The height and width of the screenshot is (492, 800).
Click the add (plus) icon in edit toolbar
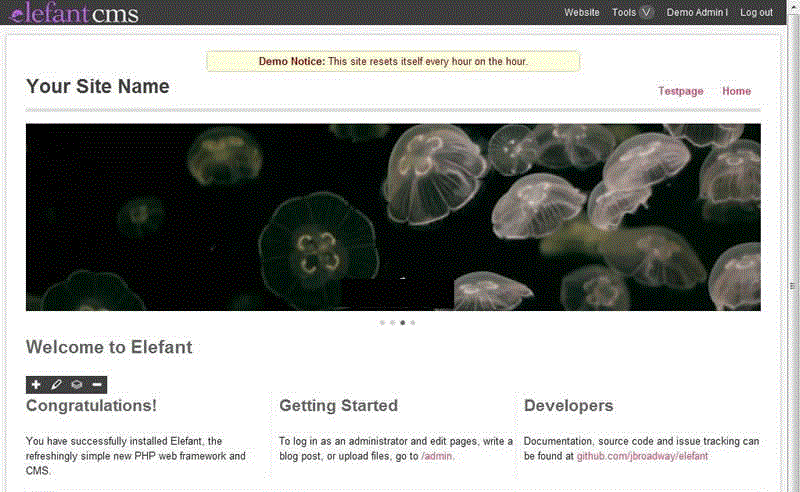[x=36, y=385]
